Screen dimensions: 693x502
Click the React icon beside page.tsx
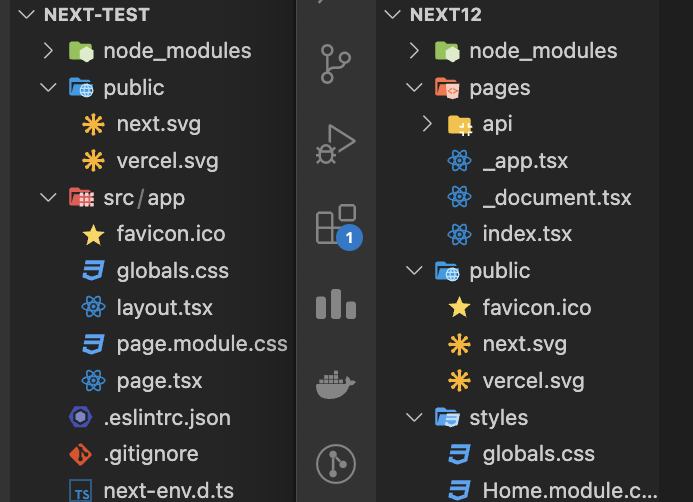(94, 381)
